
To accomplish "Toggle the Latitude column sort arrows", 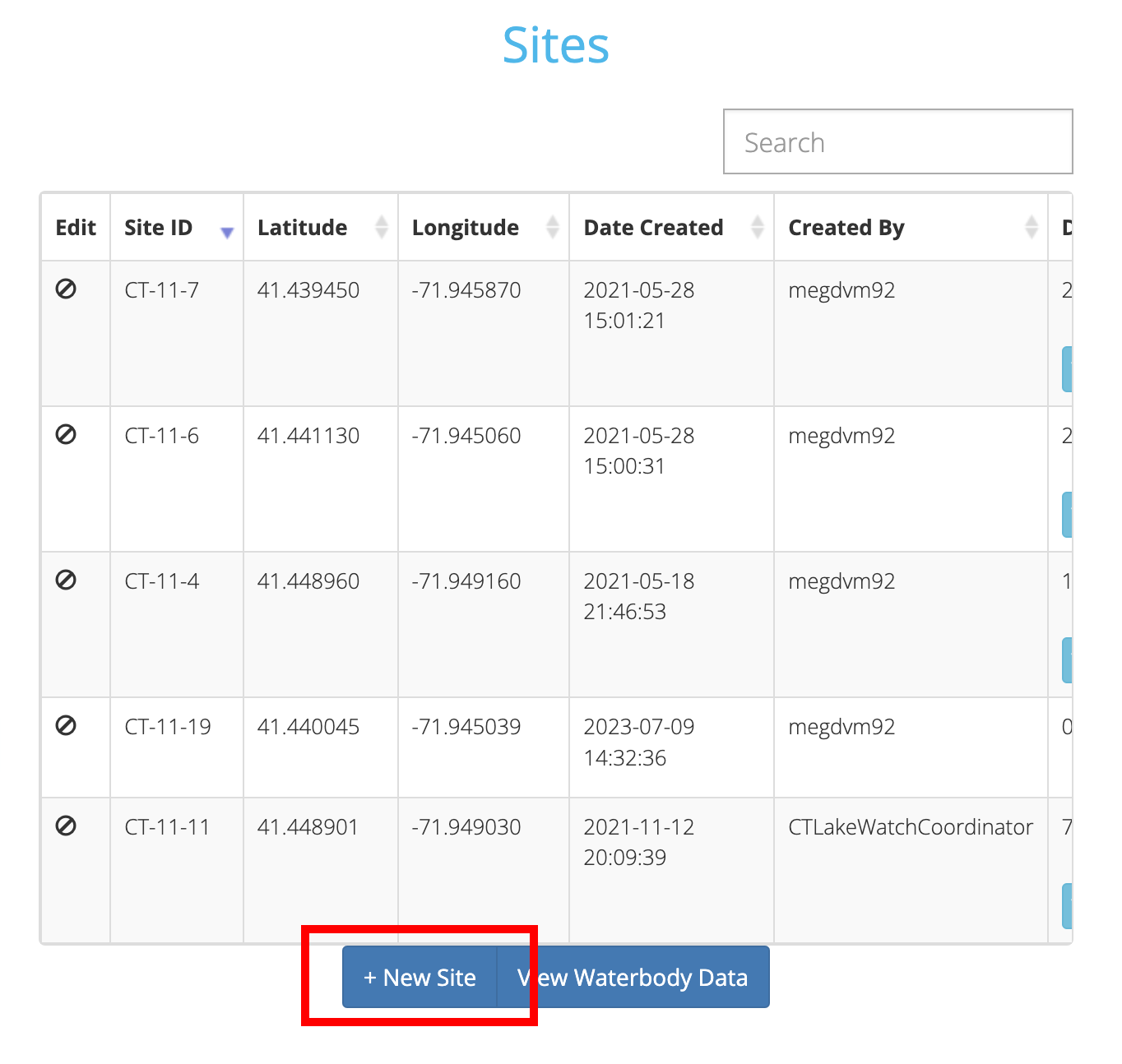I will tap(381, 227).
